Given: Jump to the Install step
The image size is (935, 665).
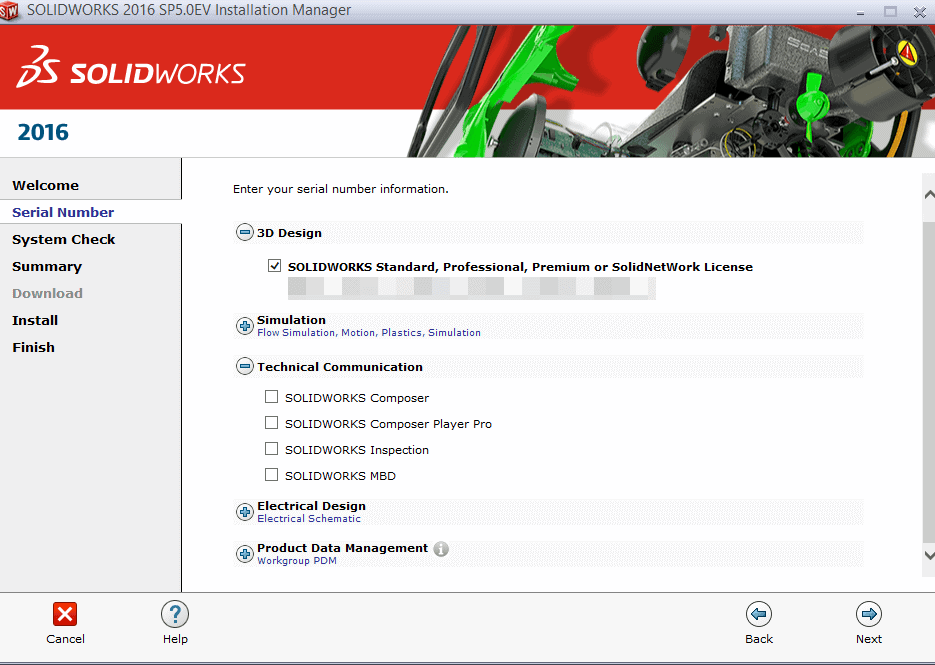Looking at the screenshot, I should coord(35,320).
